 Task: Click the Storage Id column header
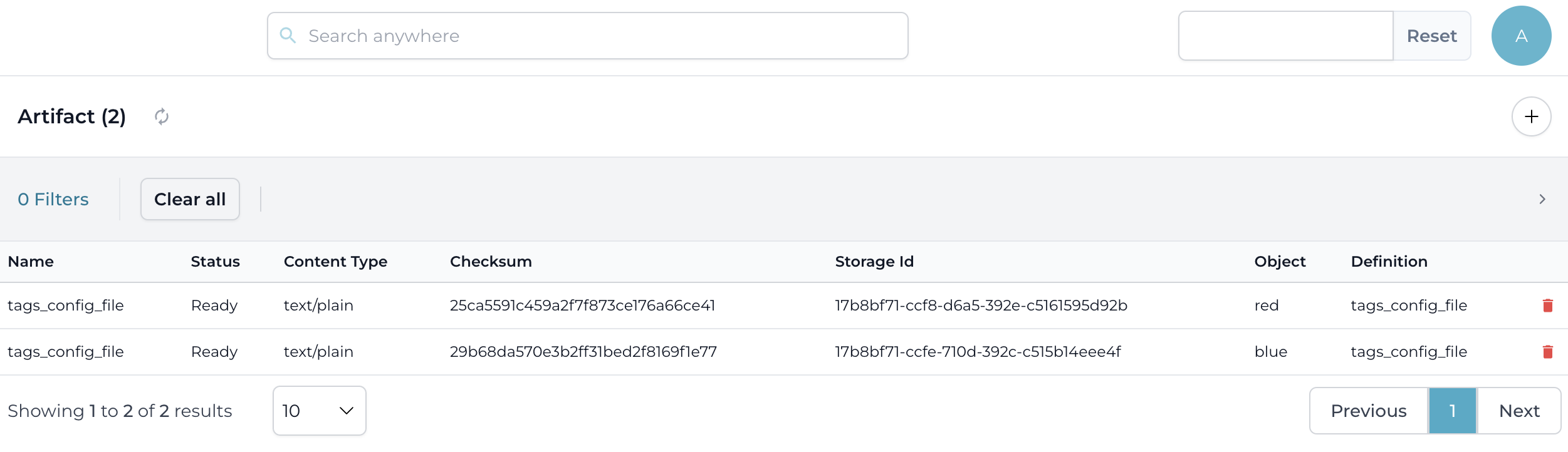pos(874,262)
